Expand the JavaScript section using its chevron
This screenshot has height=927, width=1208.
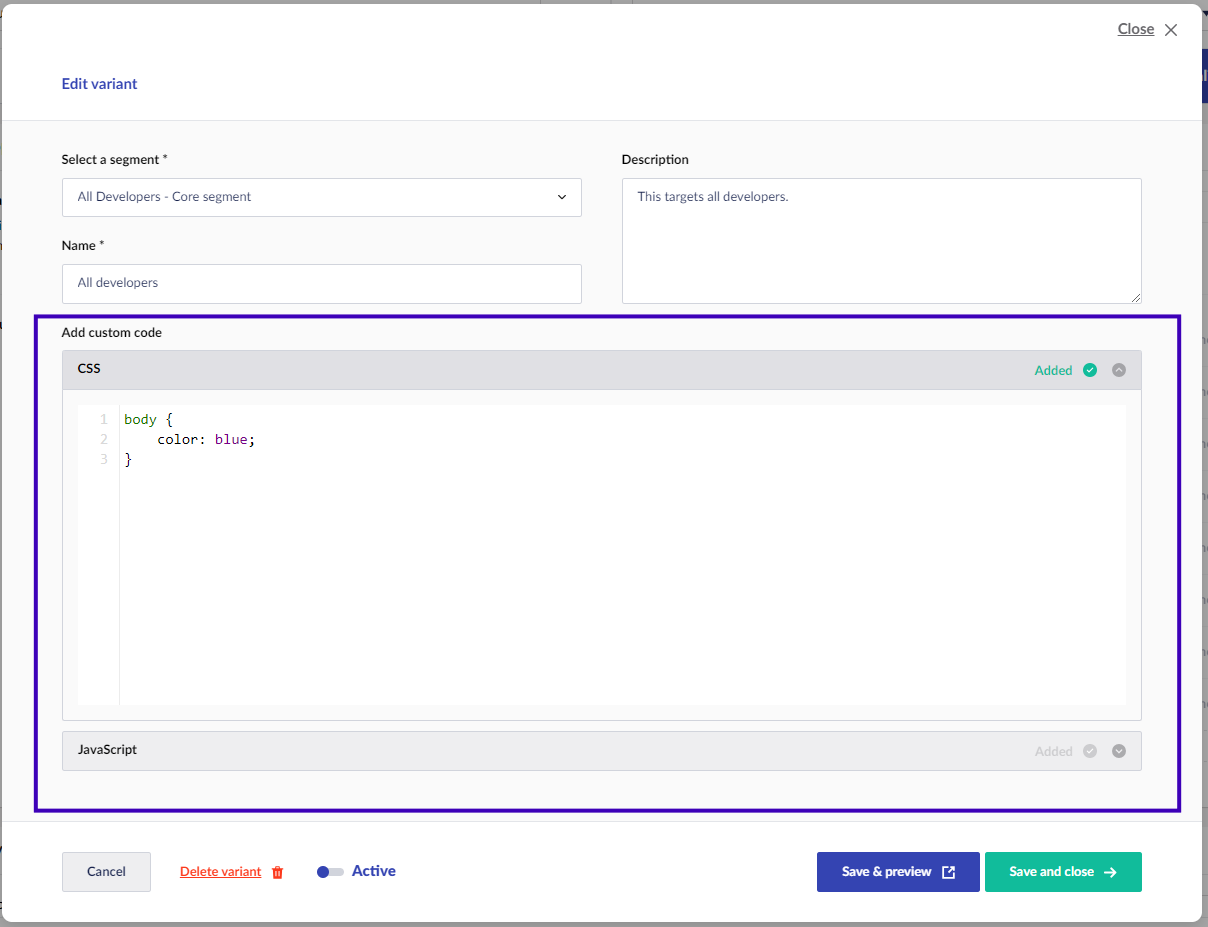coord(1119,751)
